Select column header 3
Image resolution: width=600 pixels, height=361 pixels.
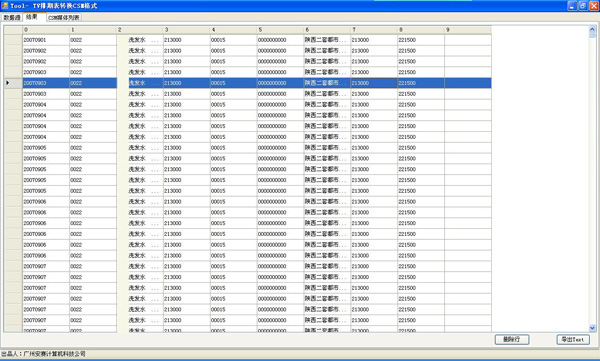(x=187, y=30)
